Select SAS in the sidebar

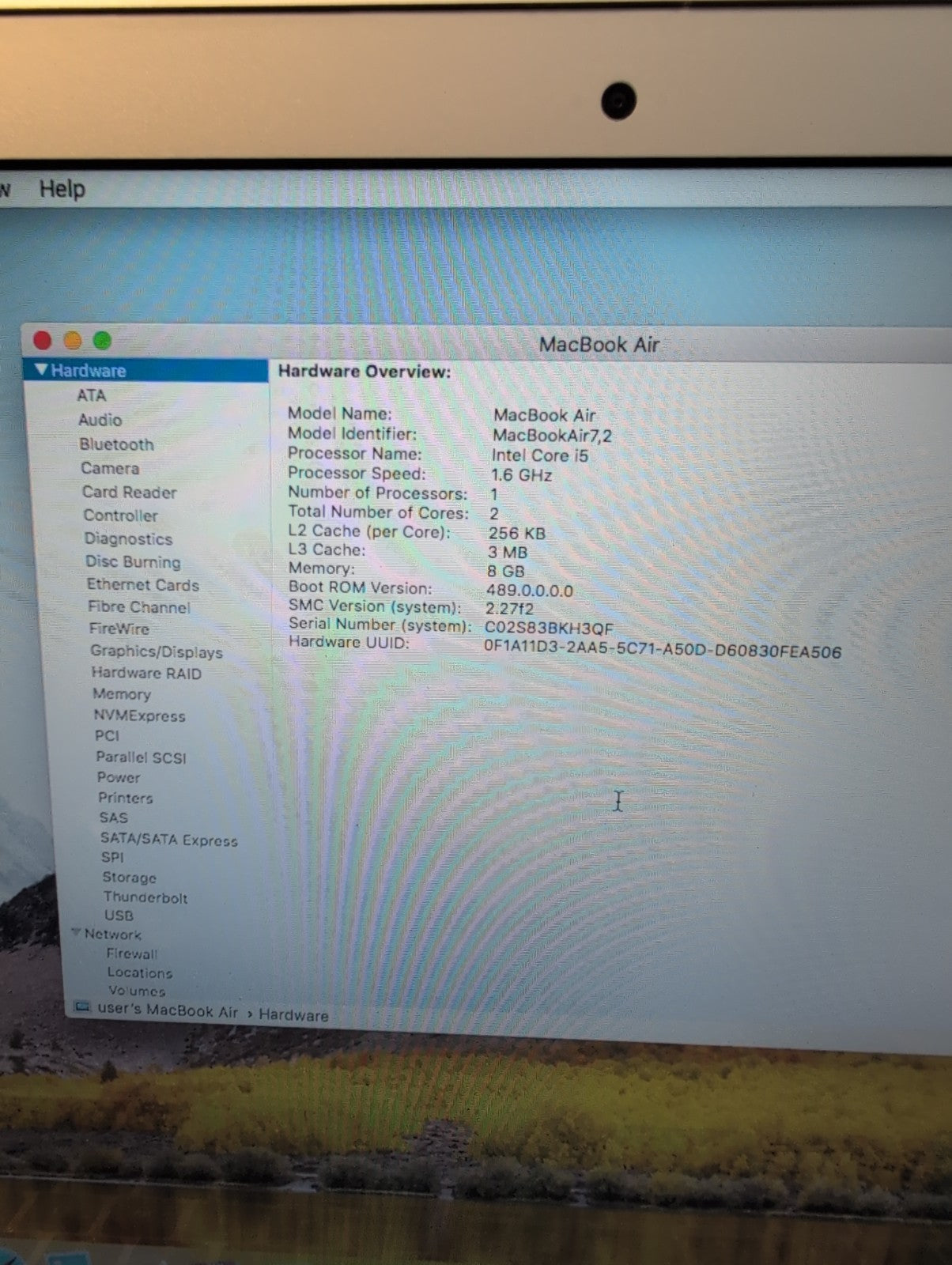(x=113, y=818)
